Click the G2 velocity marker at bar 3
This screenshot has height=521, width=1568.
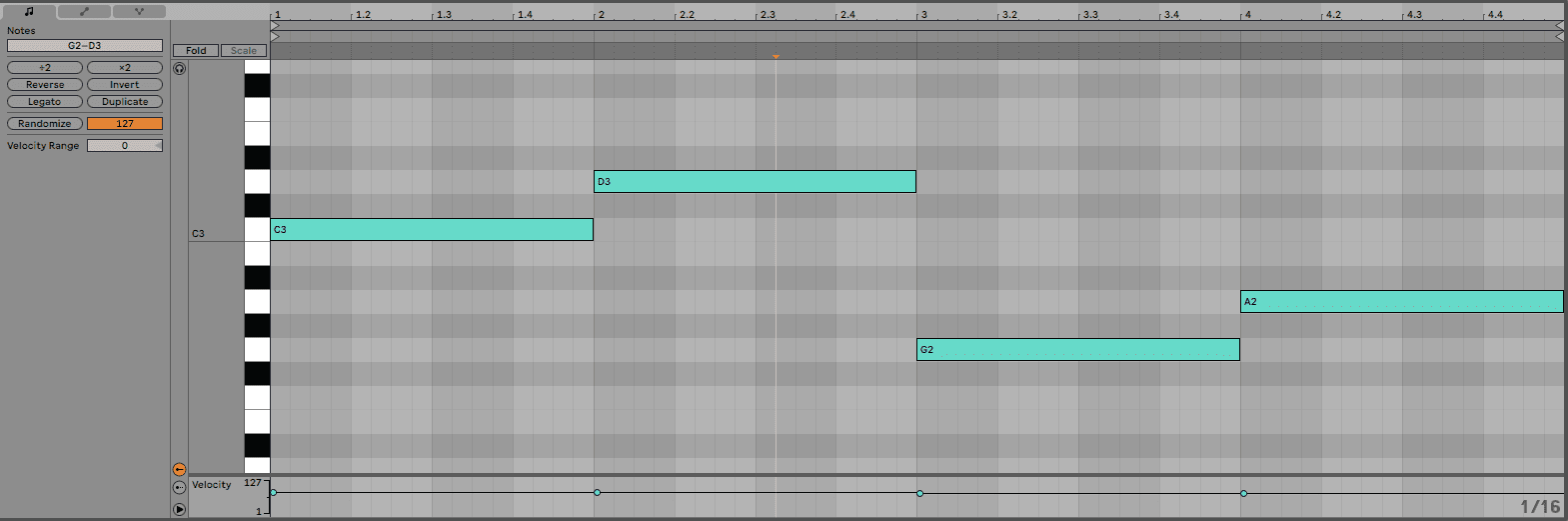pyautogui.click(x=920, y=493)
